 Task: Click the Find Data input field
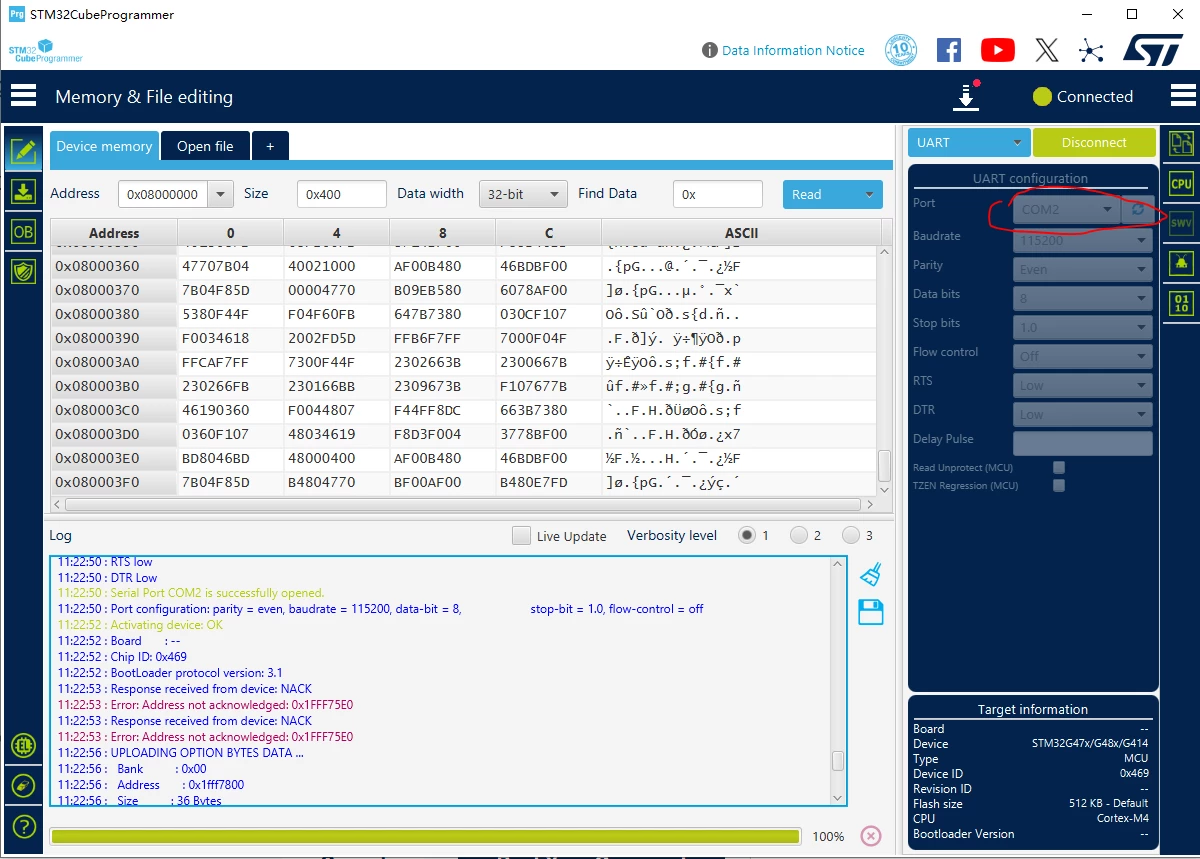pyautogui.click(x=717, y=195)
